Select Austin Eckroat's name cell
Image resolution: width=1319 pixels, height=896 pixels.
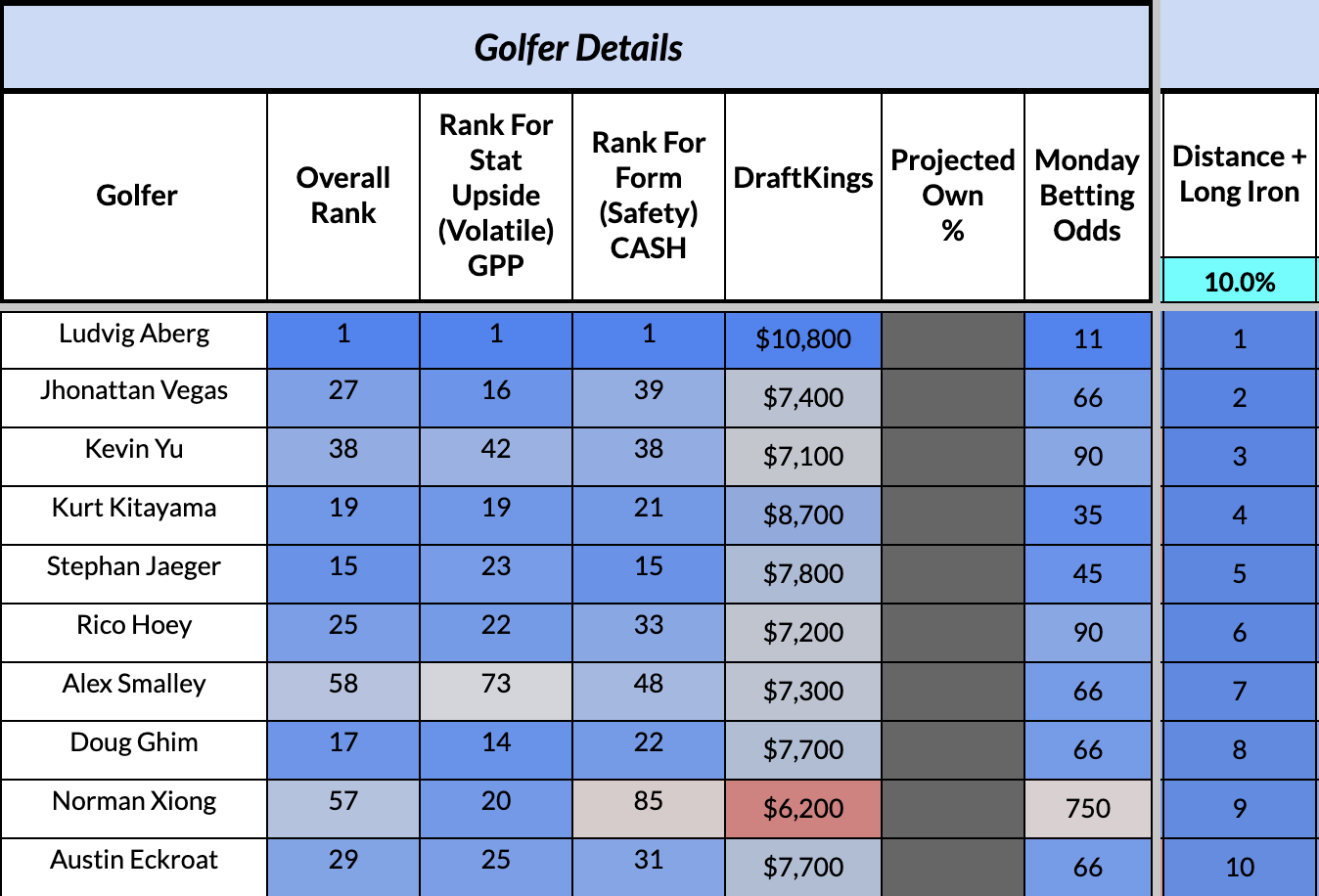[x=134, y=861]
